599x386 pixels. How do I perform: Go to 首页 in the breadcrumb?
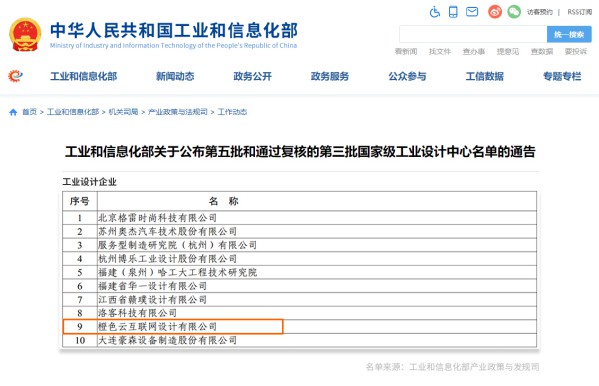point(29,112)
